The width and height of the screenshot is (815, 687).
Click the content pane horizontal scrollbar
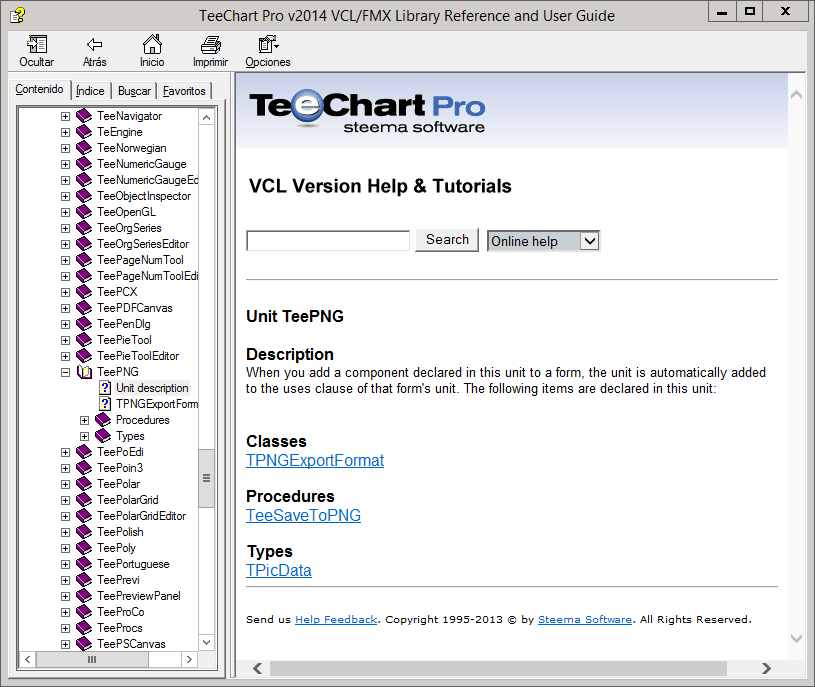(498, 668)
